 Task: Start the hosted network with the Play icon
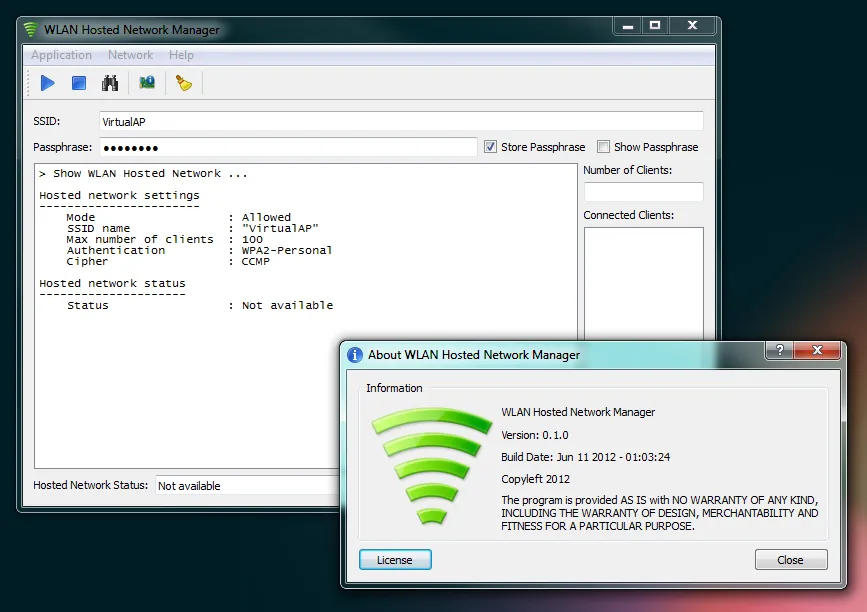(47, 83)
